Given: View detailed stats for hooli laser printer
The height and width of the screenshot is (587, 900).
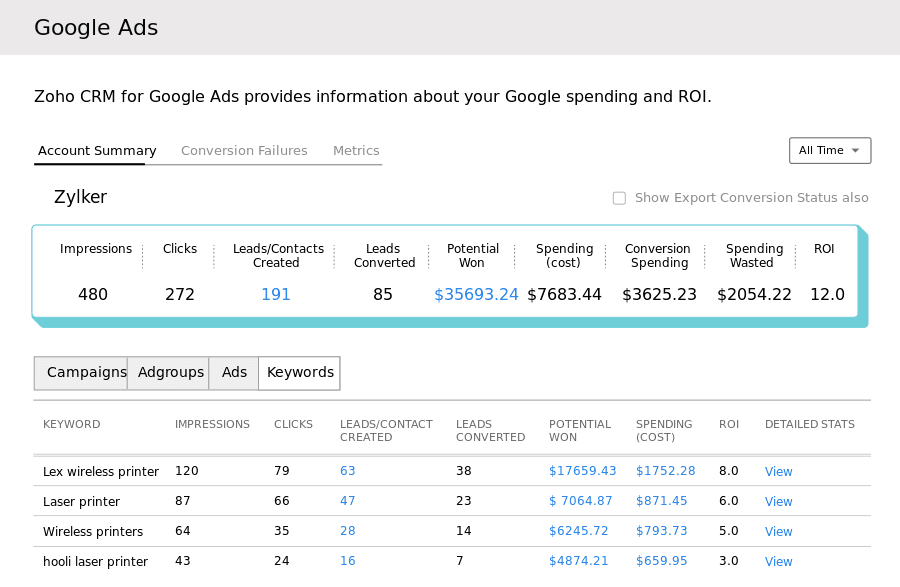Looking at the screenshot, I should (x=778, y=561).
